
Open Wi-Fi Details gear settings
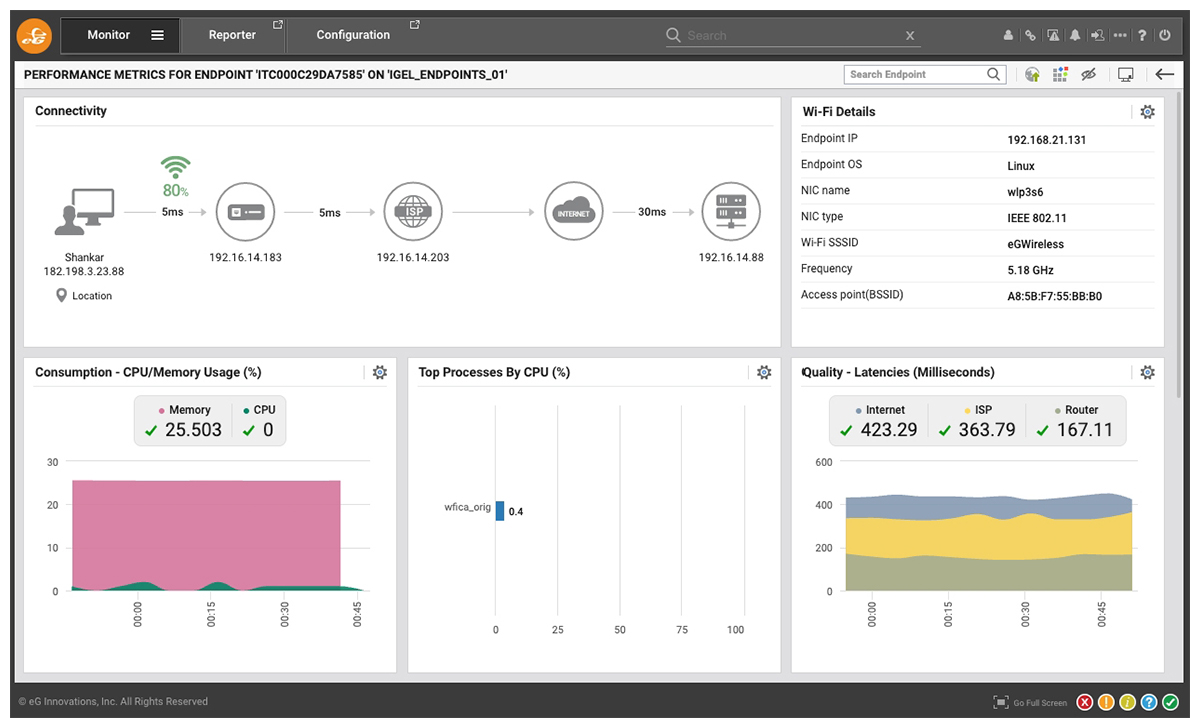[1147, 112]
